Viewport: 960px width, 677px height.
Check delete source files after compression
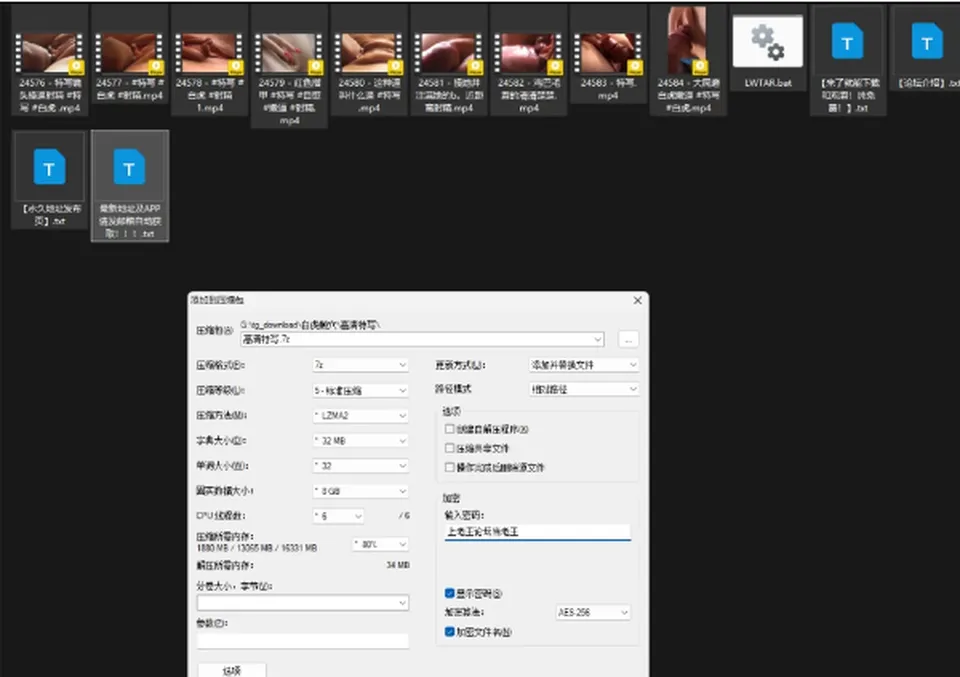point(449,467)
